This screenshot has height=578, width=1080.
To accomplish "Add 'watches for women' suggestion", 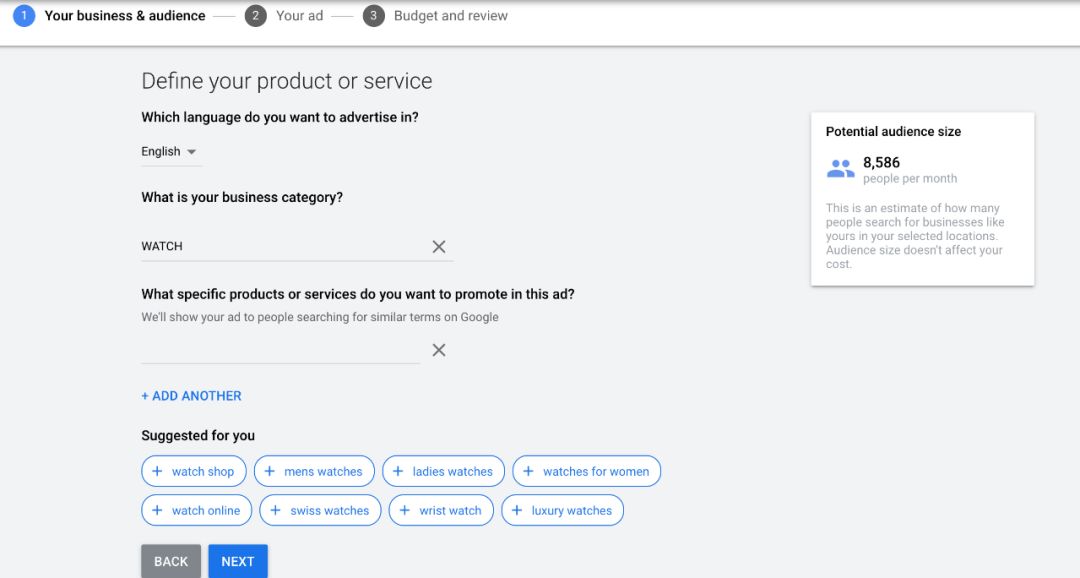I will (587, 471).
